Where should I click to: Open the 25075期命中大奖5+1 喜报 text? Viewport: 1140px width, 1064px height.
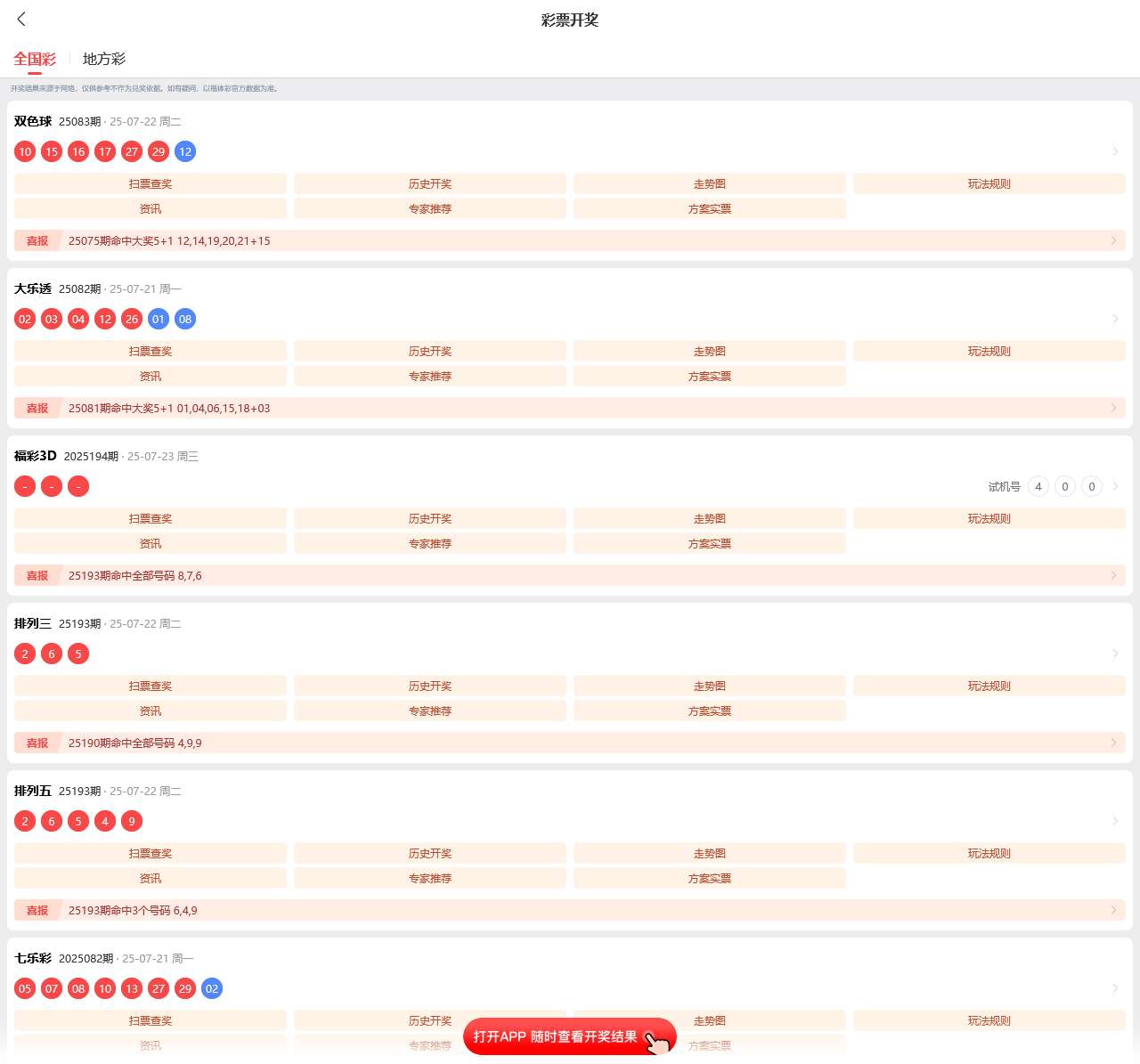pyautogui.click(x=169, y=240)
